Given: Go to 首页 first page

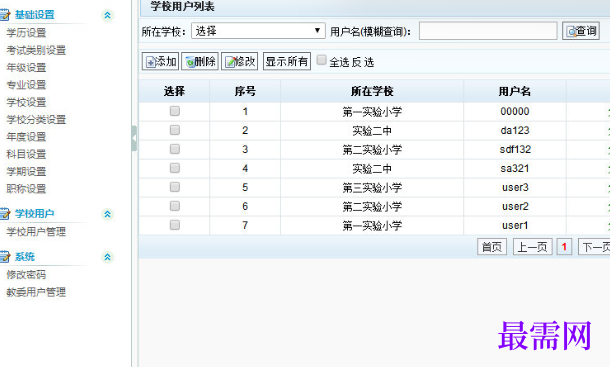Looking at the screenshot, I should point(492,247).
